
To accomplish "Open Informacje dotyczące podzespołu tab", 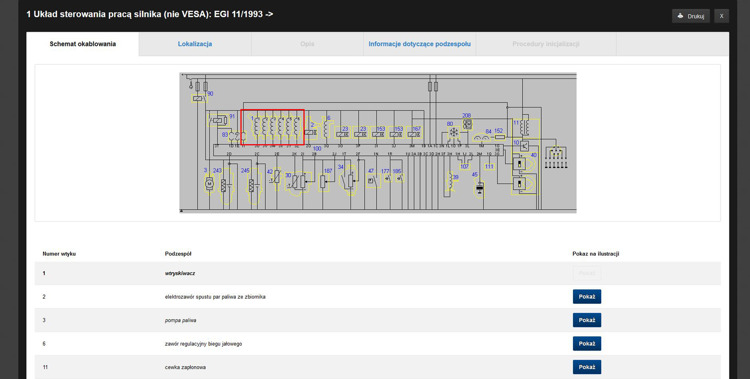I will (x=419, y=44).
